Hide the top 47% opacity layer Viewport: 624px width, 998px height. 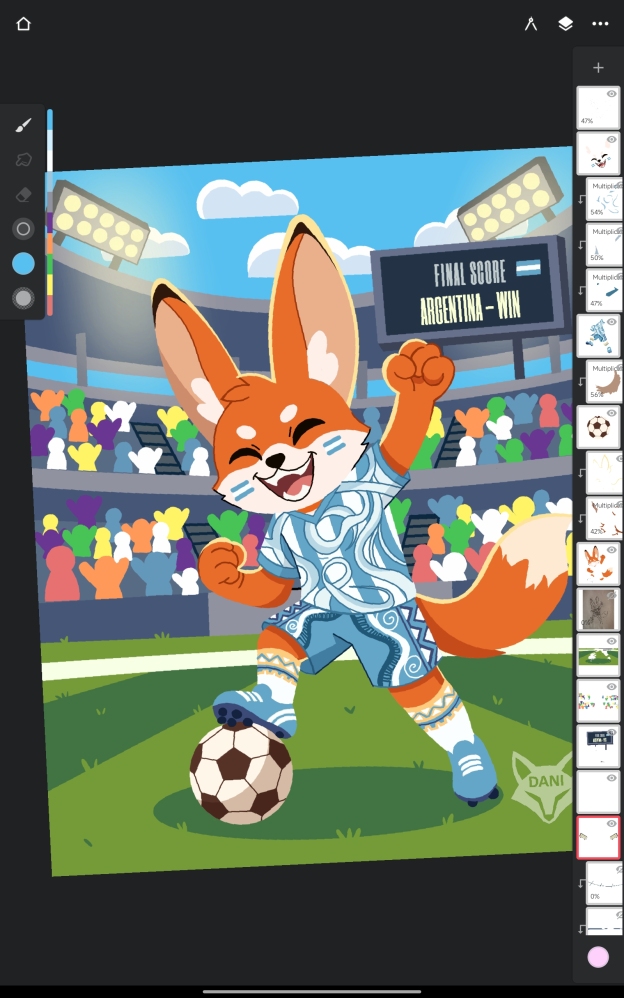point(611,94)
